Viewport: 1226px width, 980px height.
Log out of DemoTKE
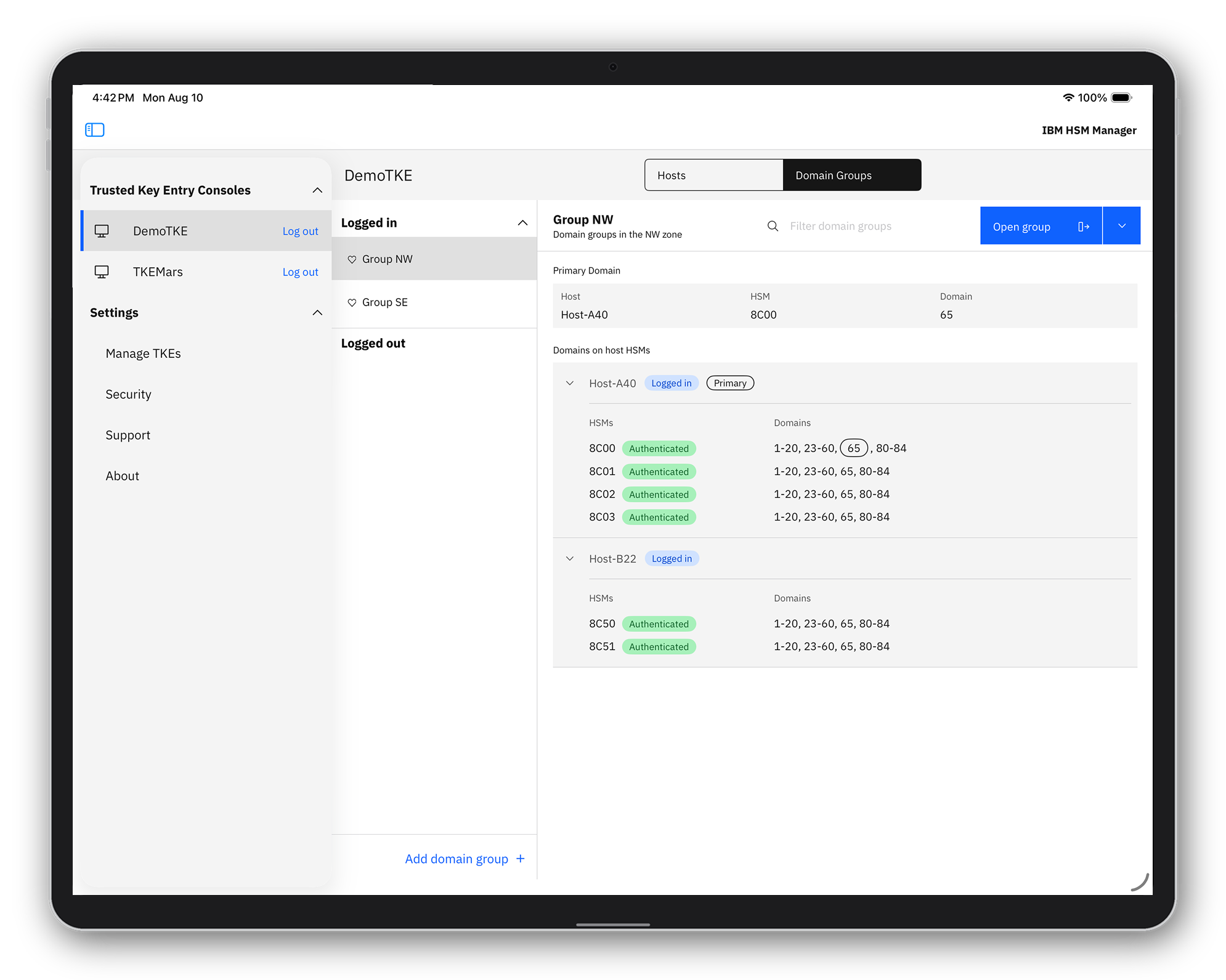point(300,231)
